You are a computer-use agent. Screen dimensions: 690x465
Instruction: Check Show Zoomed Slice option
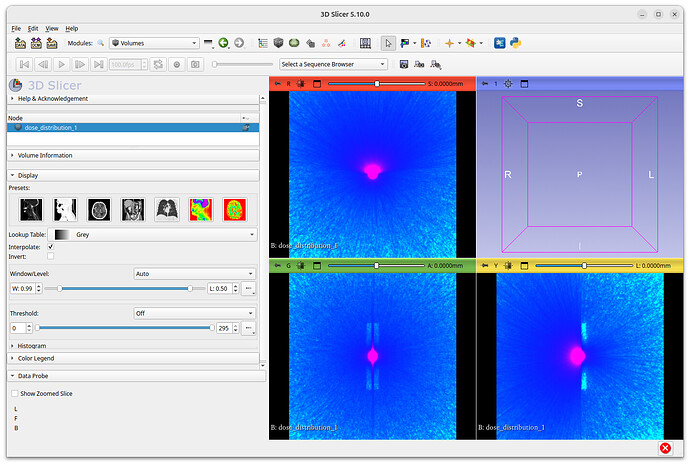click(x=14, y=394)
